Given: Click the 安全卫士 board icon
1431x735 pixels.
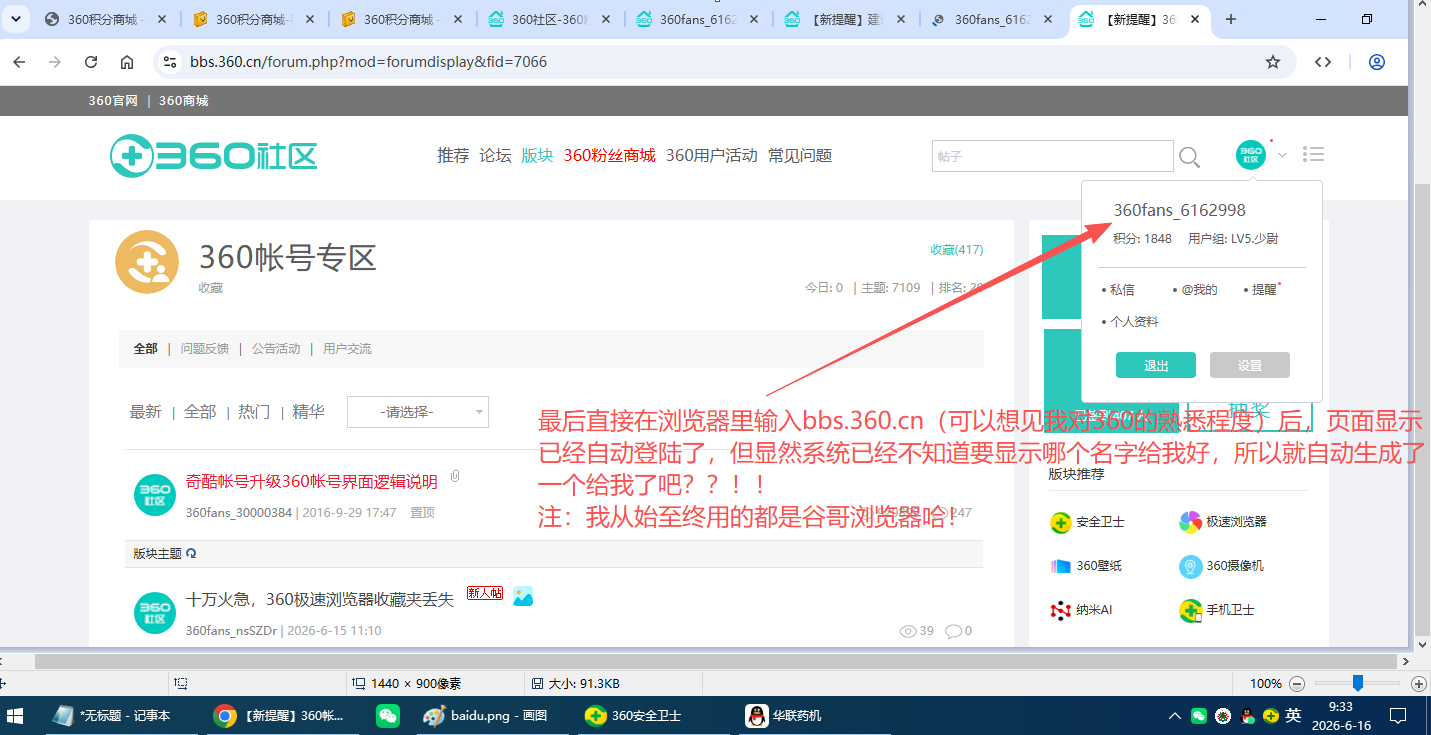Looking at the screenshot, I should tap(1061, 522).
